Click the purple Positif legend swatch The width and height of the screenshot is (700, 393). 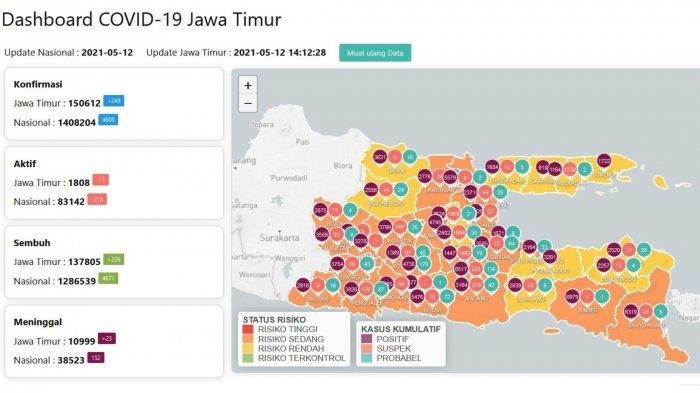tap(367, 339)
